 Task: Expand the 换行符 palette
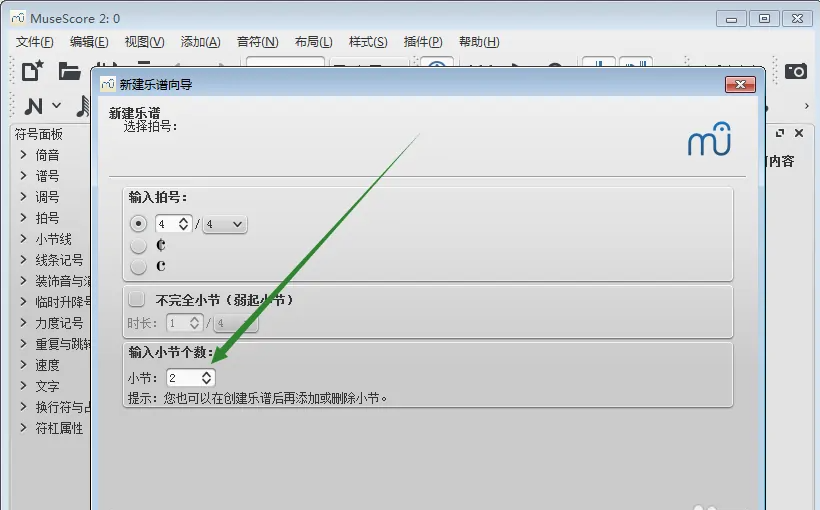pos(23,407)
